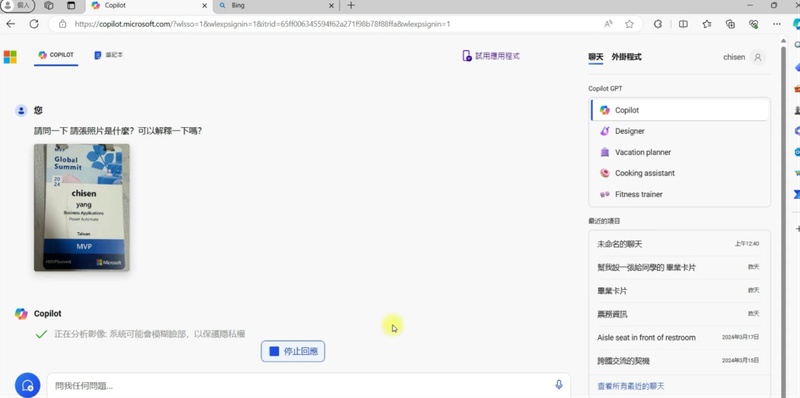Open the chisen account avatar
Screen dimensions: 800x398
[758, 57]
